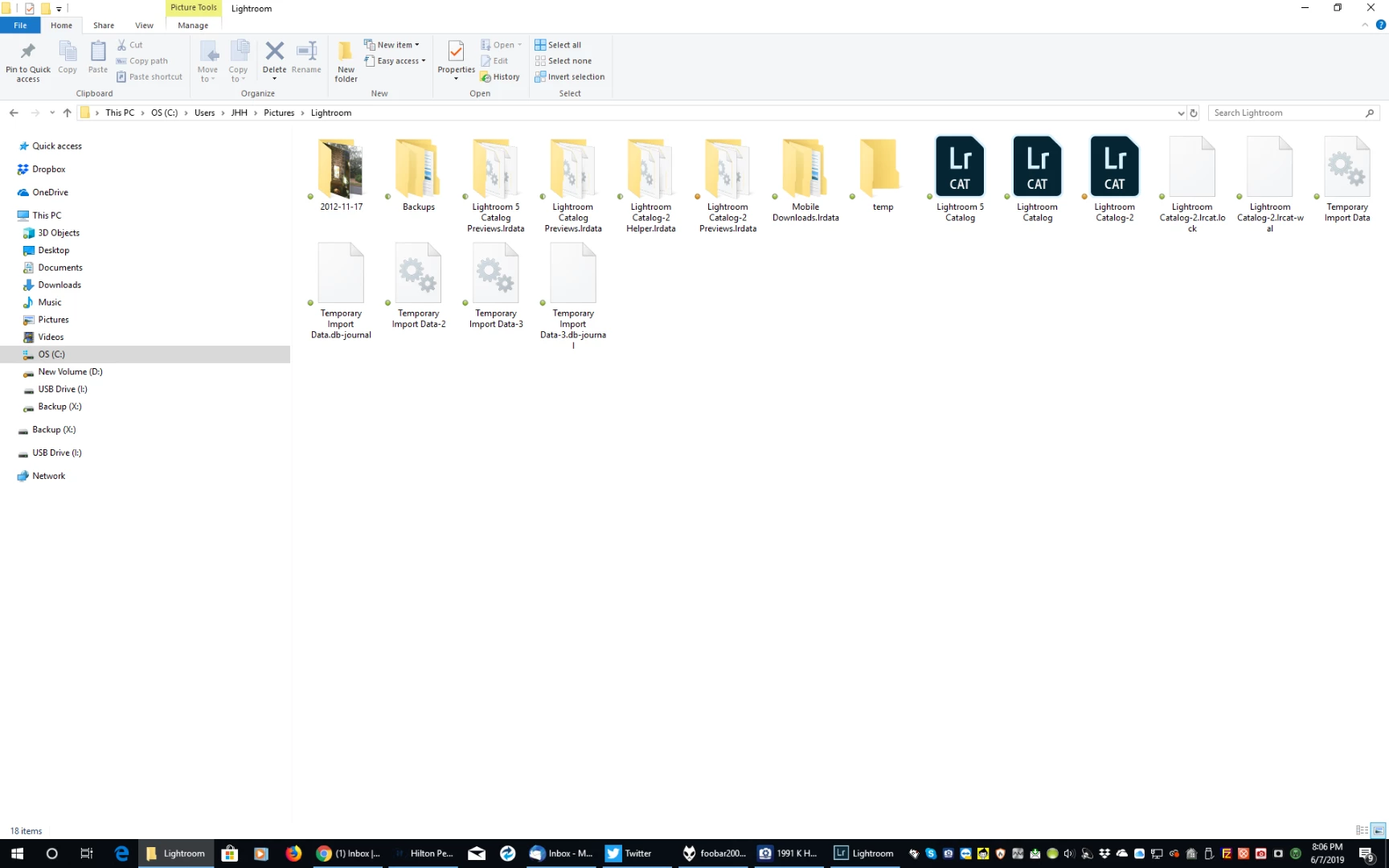1389x868 pixels.
Task: Switch to large icons view layout
Action: pyautogui.click(x=1378, y=831)
